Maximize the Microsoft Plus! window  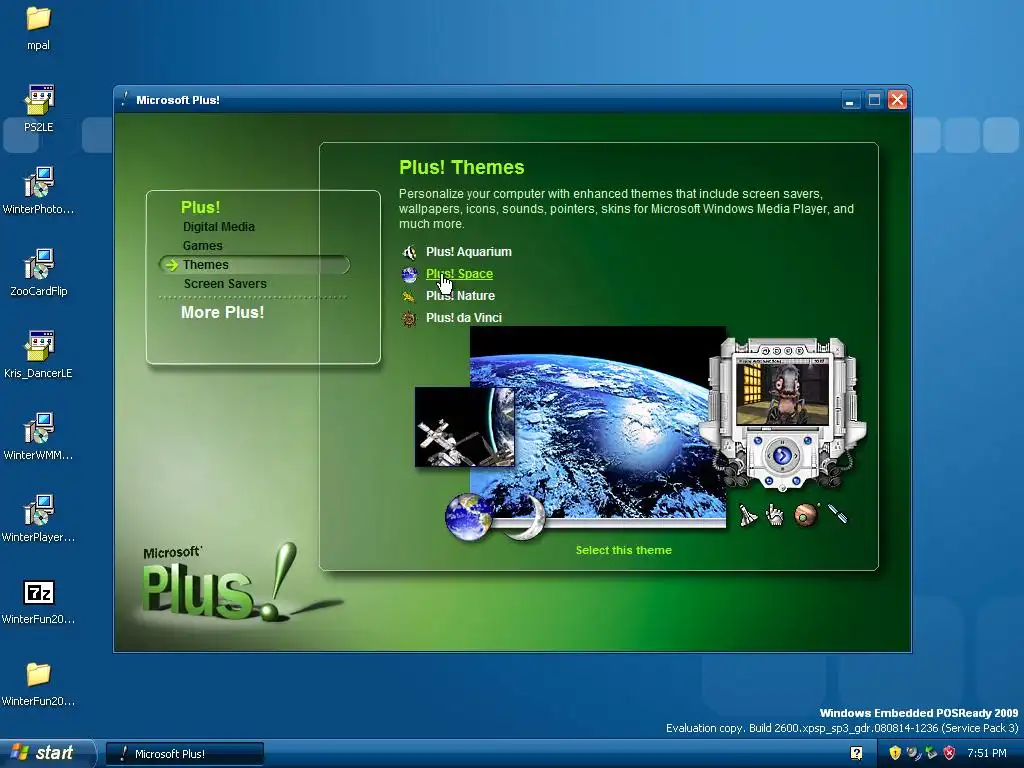[874, 100]
